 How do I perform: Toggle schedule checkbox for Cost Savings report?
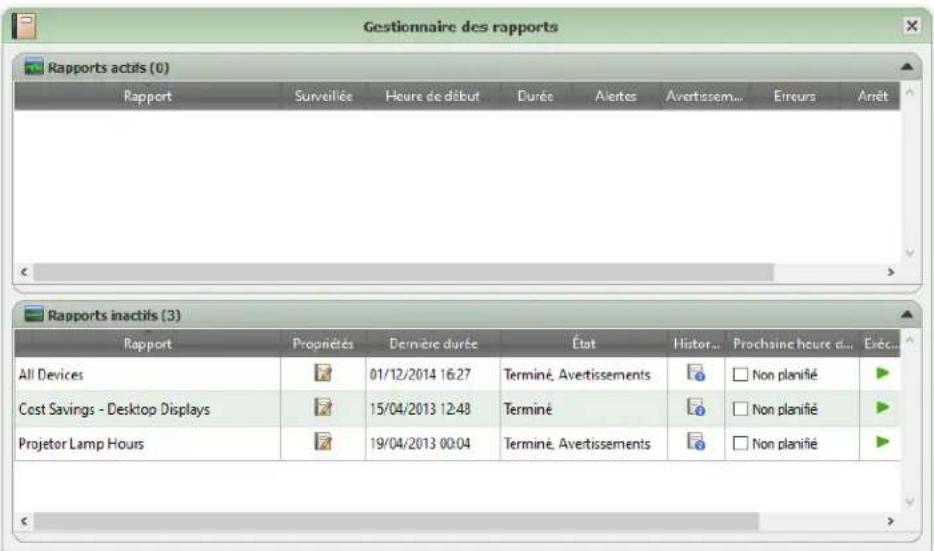pyautogui.click(x=740, y=409)
